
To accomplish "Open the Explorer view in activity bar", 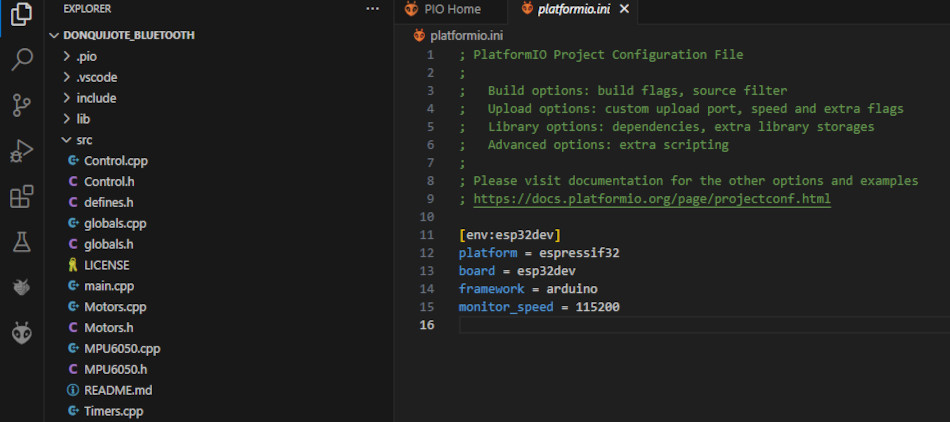I will 21,15.
